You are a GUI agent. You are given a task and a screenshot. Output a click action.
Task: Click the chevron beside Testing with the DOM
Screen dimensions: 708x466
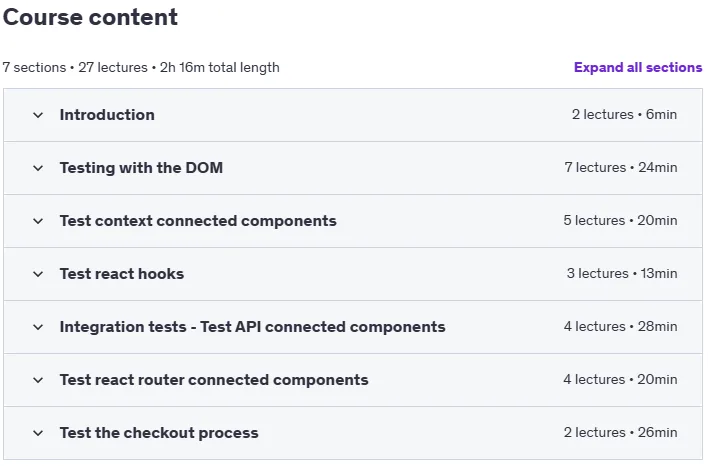(38, 168)
